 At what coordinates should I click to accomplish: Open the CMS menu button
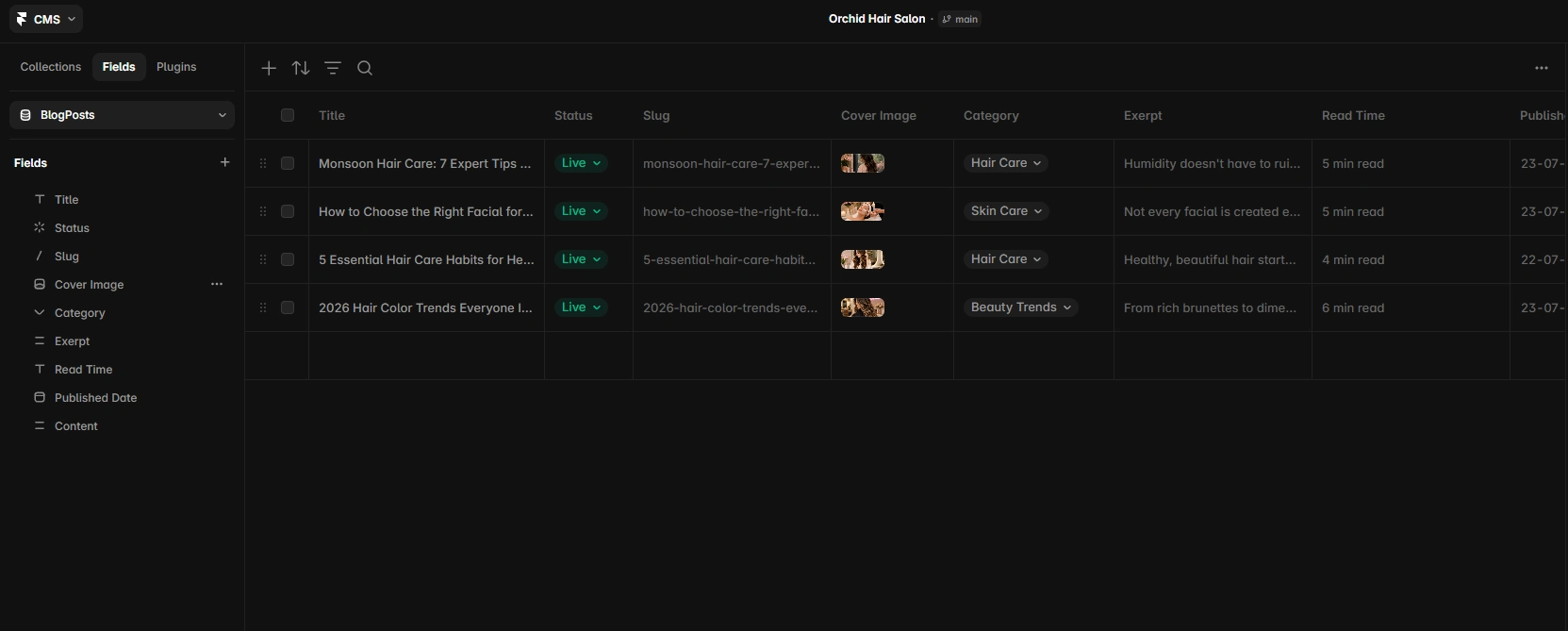click(46, 19)
